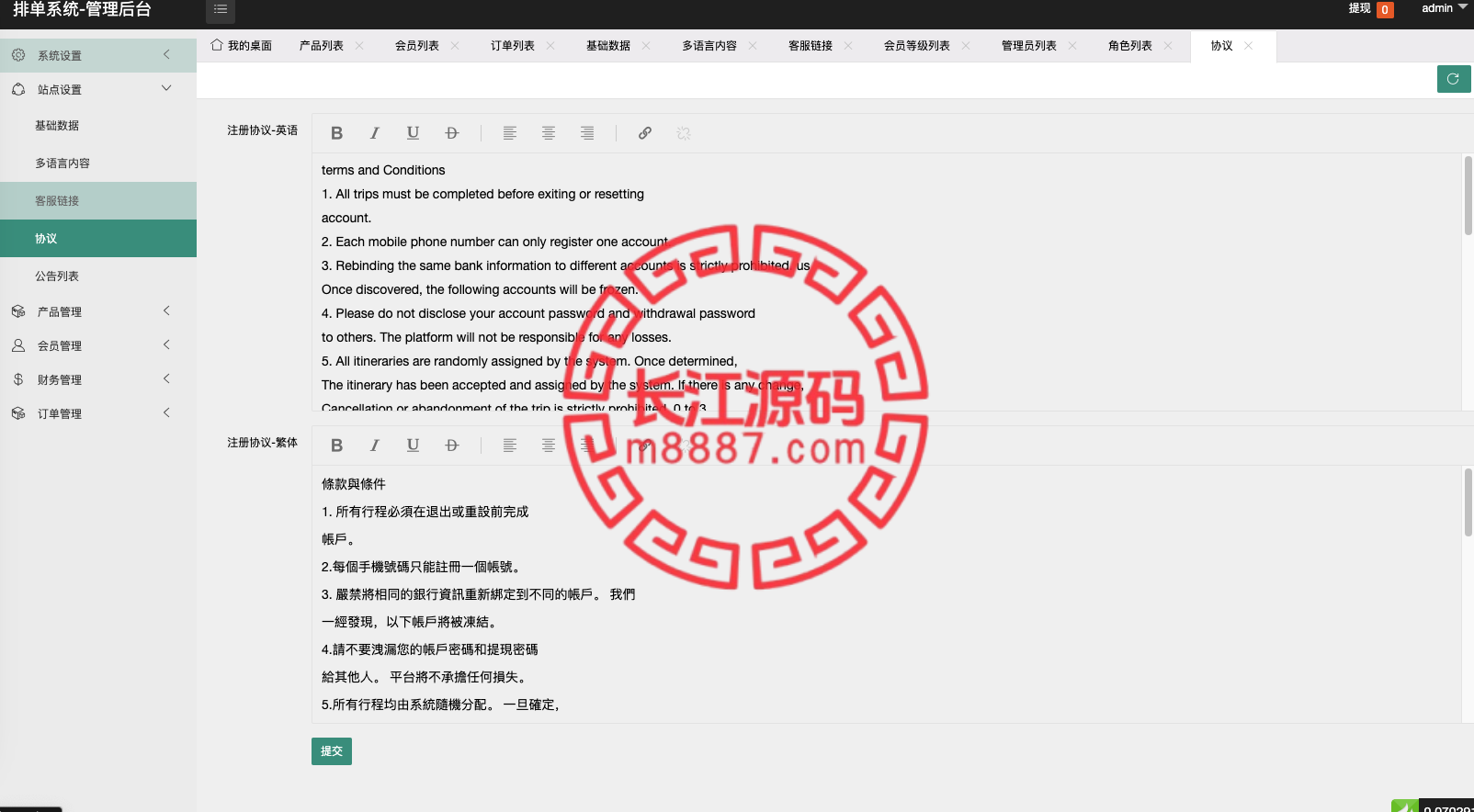Apply strikethrough in English agreement editor
Viewport: 1474px width, 812px height.
click(451, 133)
